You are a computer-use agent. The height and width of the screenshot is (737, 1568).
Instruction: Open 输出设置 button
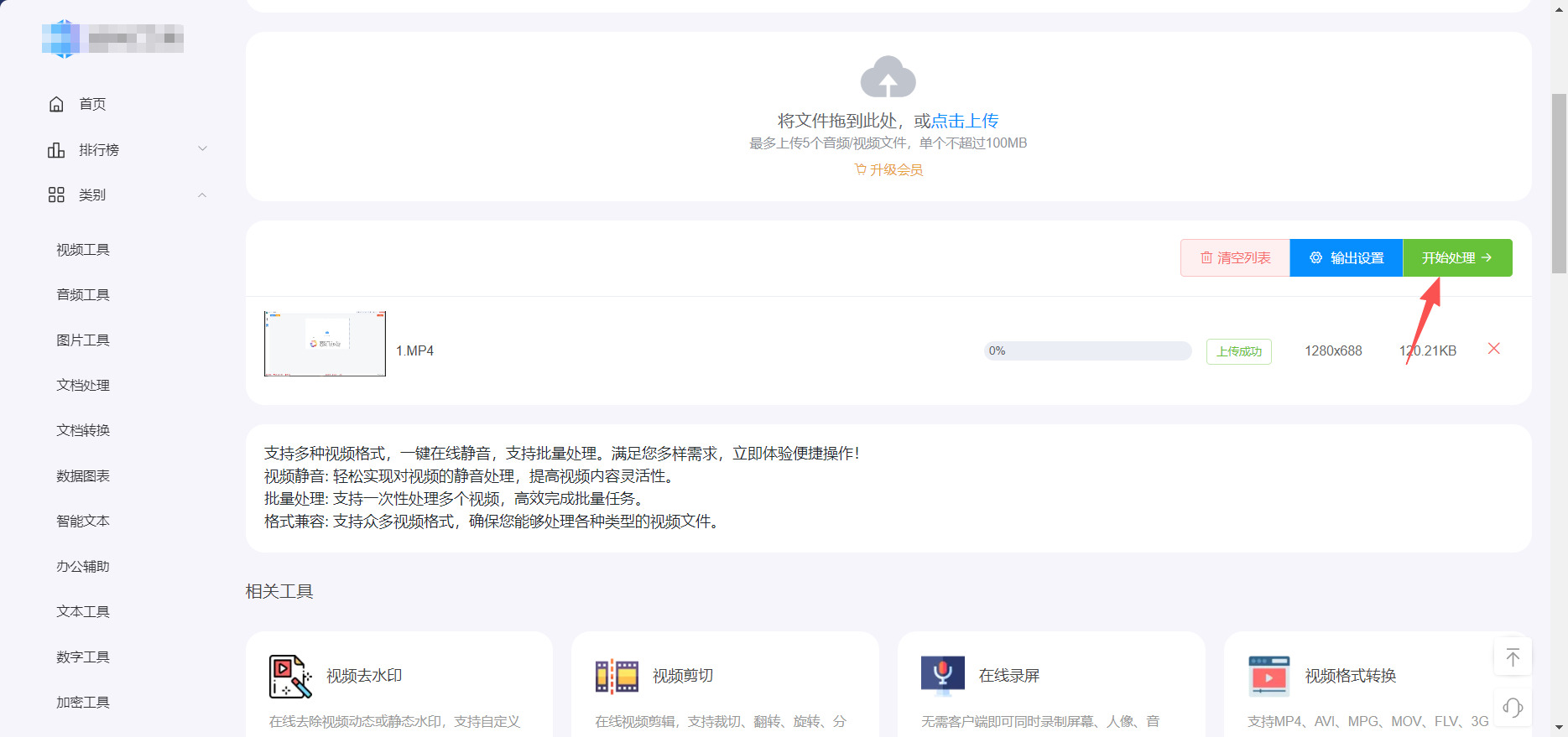pyautogui.click(x=1347, y=257)
